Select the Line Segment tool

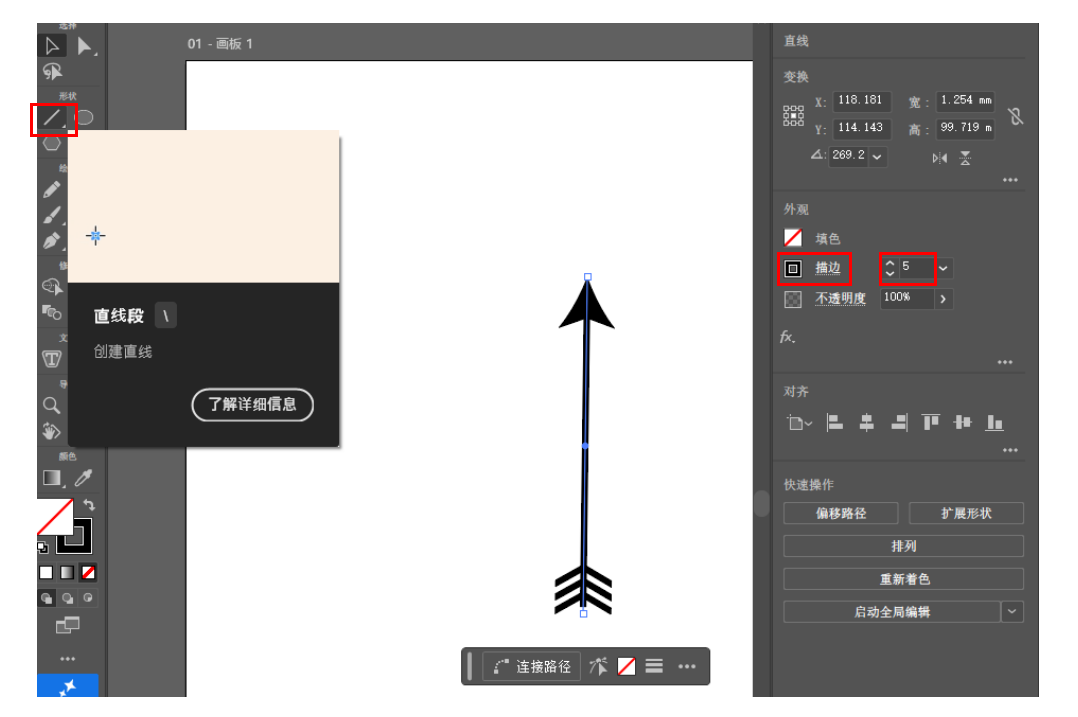(x=52, y=118)
